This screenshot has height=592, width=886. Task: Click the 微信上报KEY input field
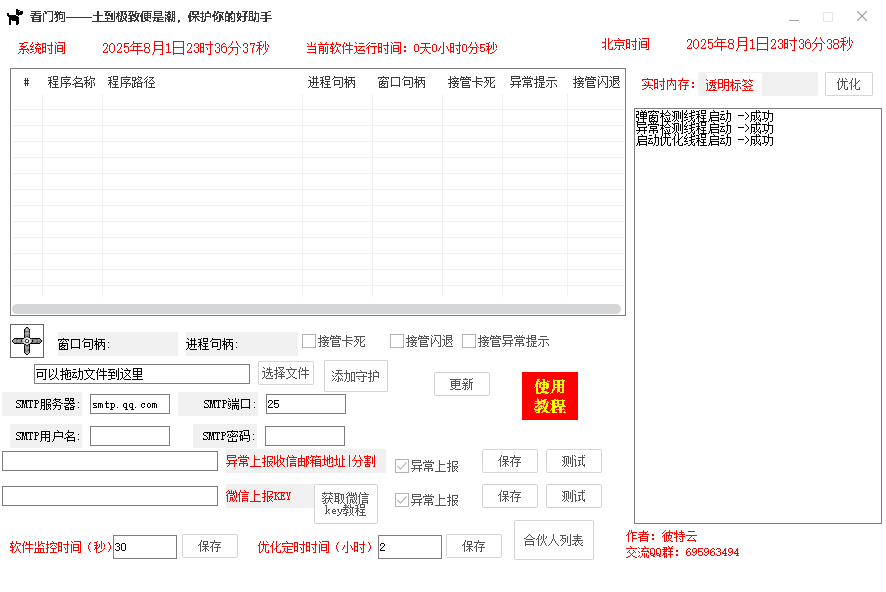[110, 496]
